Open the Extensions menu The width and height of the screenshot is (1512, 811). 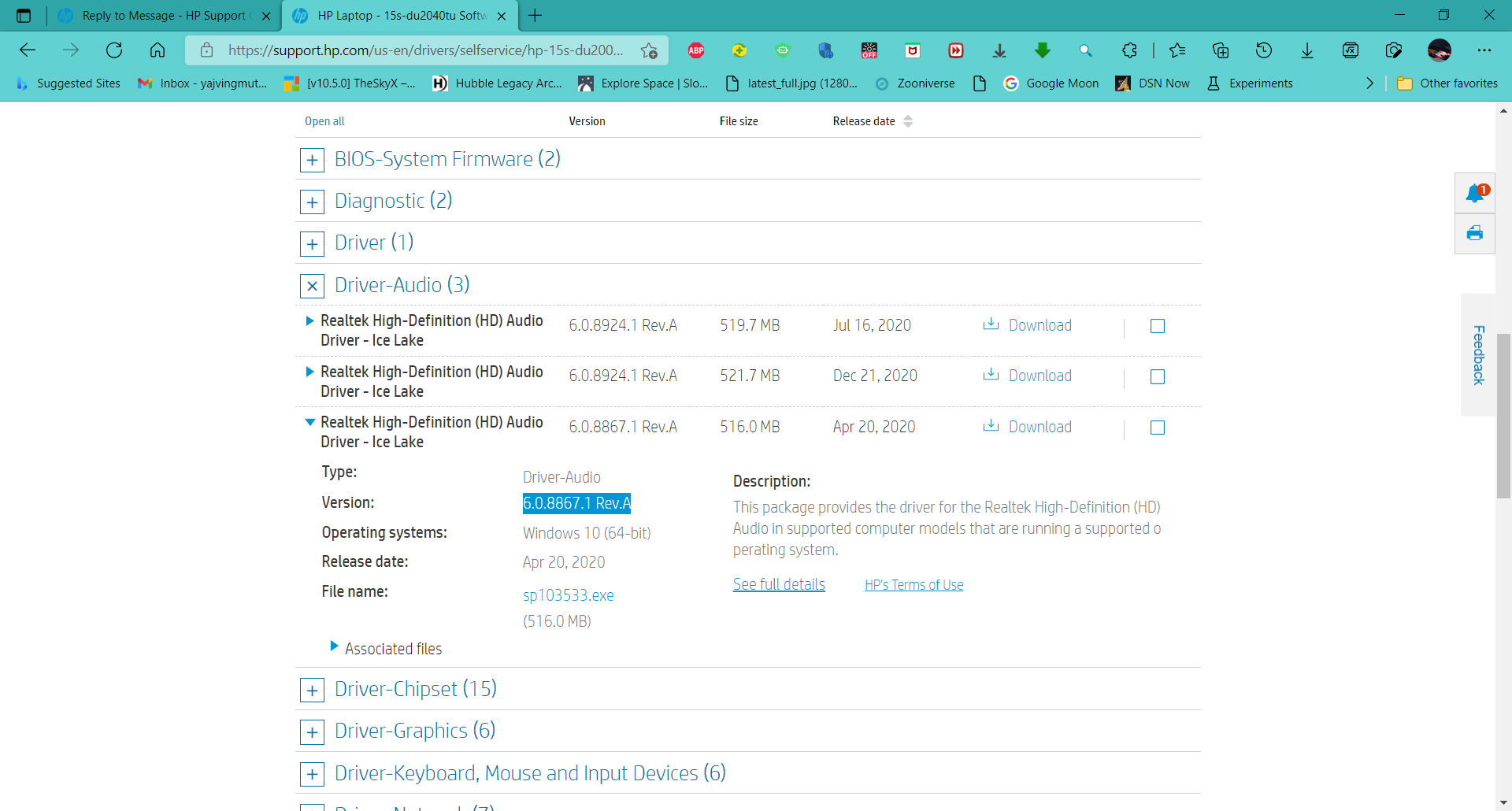coord(1130,50)
